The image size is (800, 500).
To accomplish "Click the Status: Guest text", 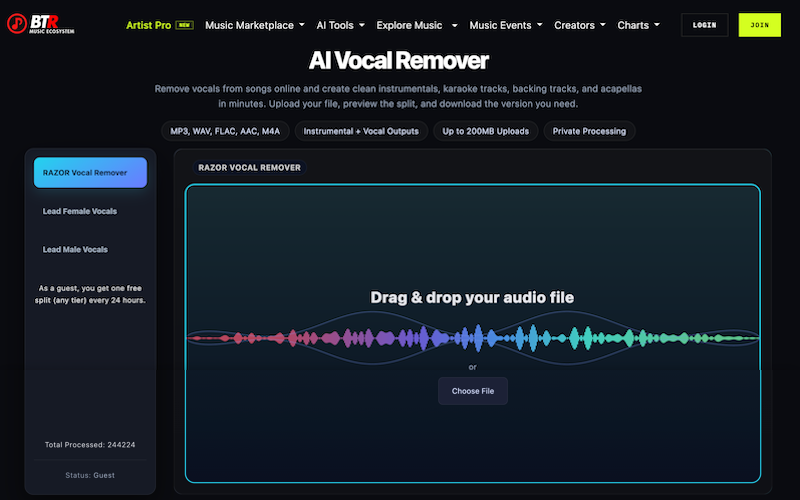I will 90,476.
